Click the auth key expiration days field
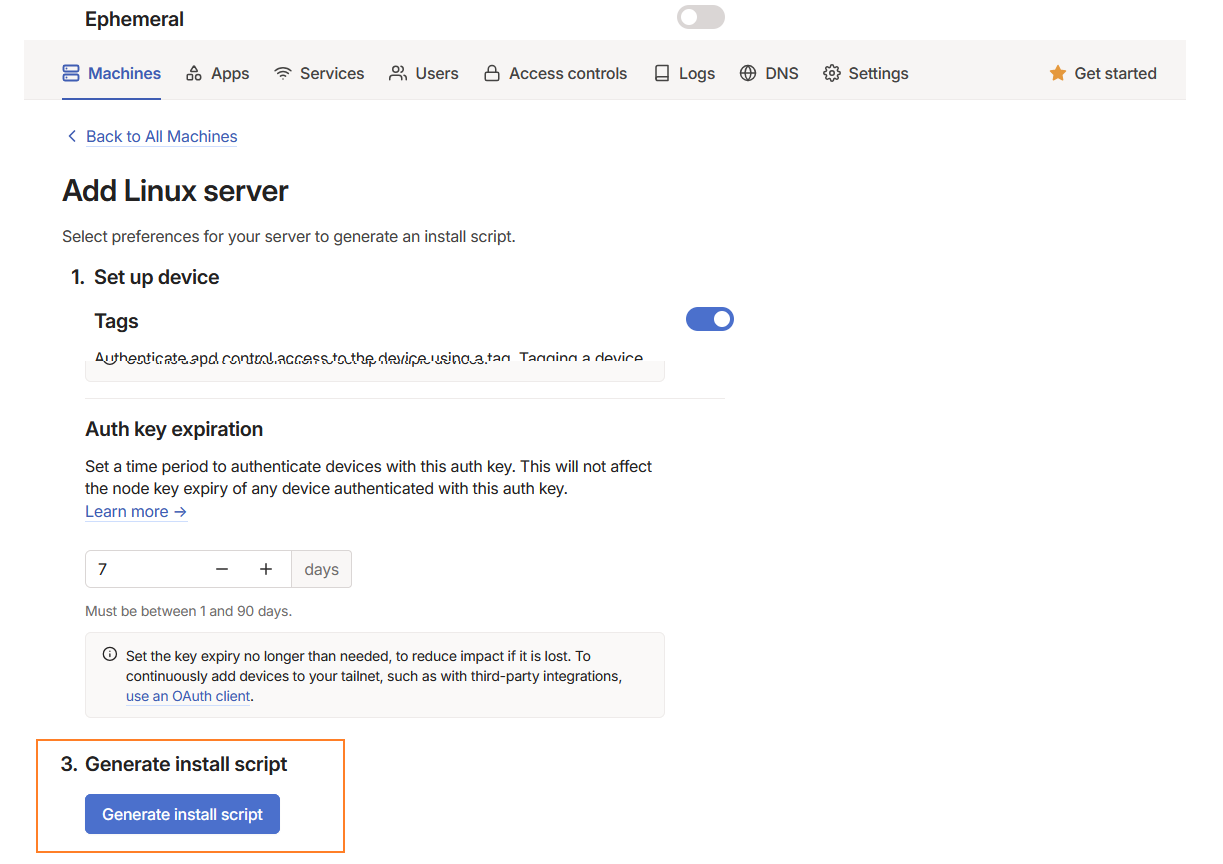 145,569
